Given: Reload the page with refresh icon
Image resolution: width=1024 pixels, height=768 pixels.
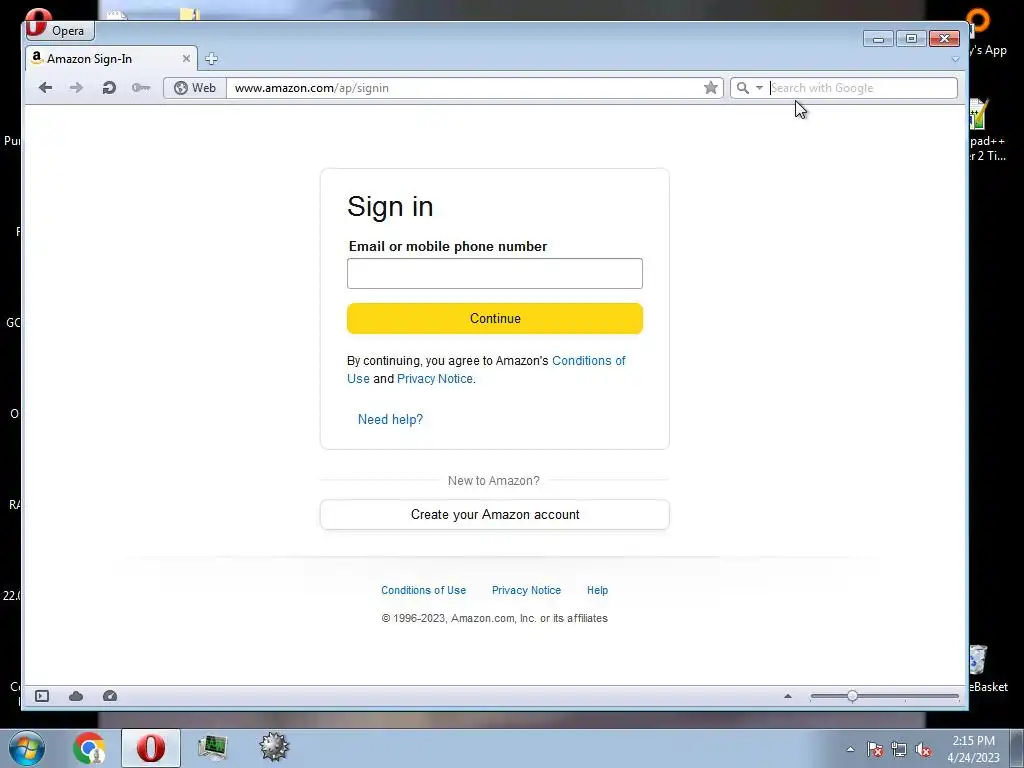Looking at the screenshot, I should click(109, 88).
